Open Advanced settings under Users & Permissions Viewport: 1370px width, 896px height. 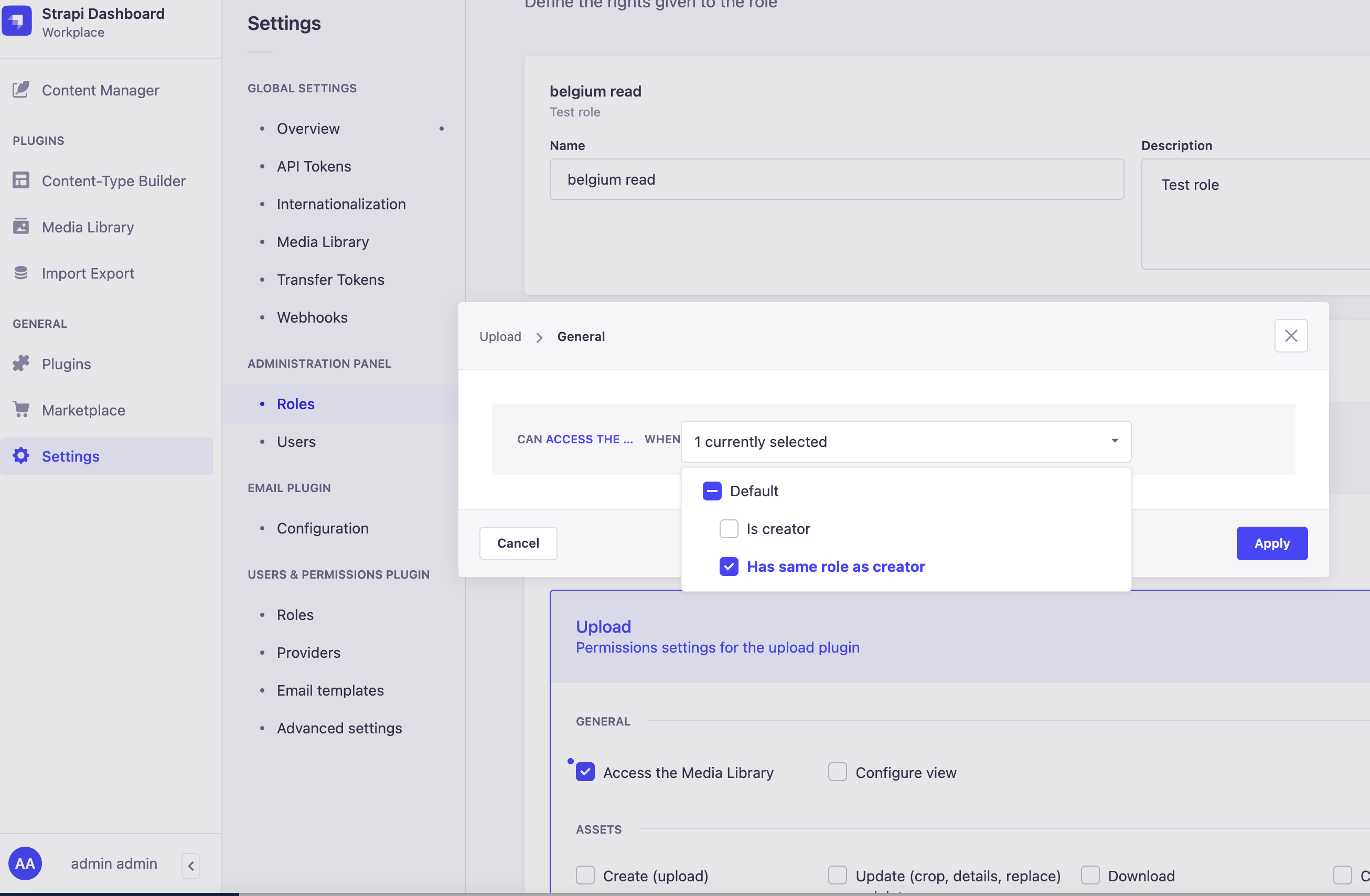click(339, 728)
